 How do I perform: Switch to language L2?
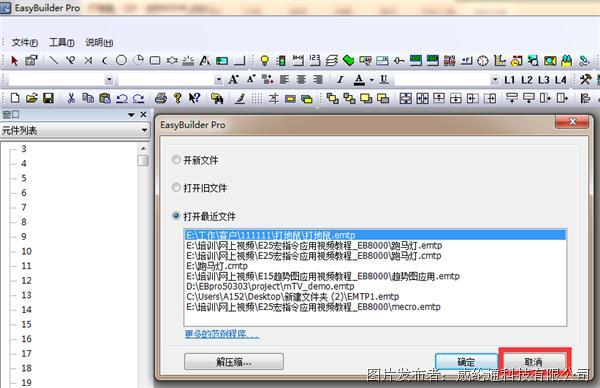(527, 80)
